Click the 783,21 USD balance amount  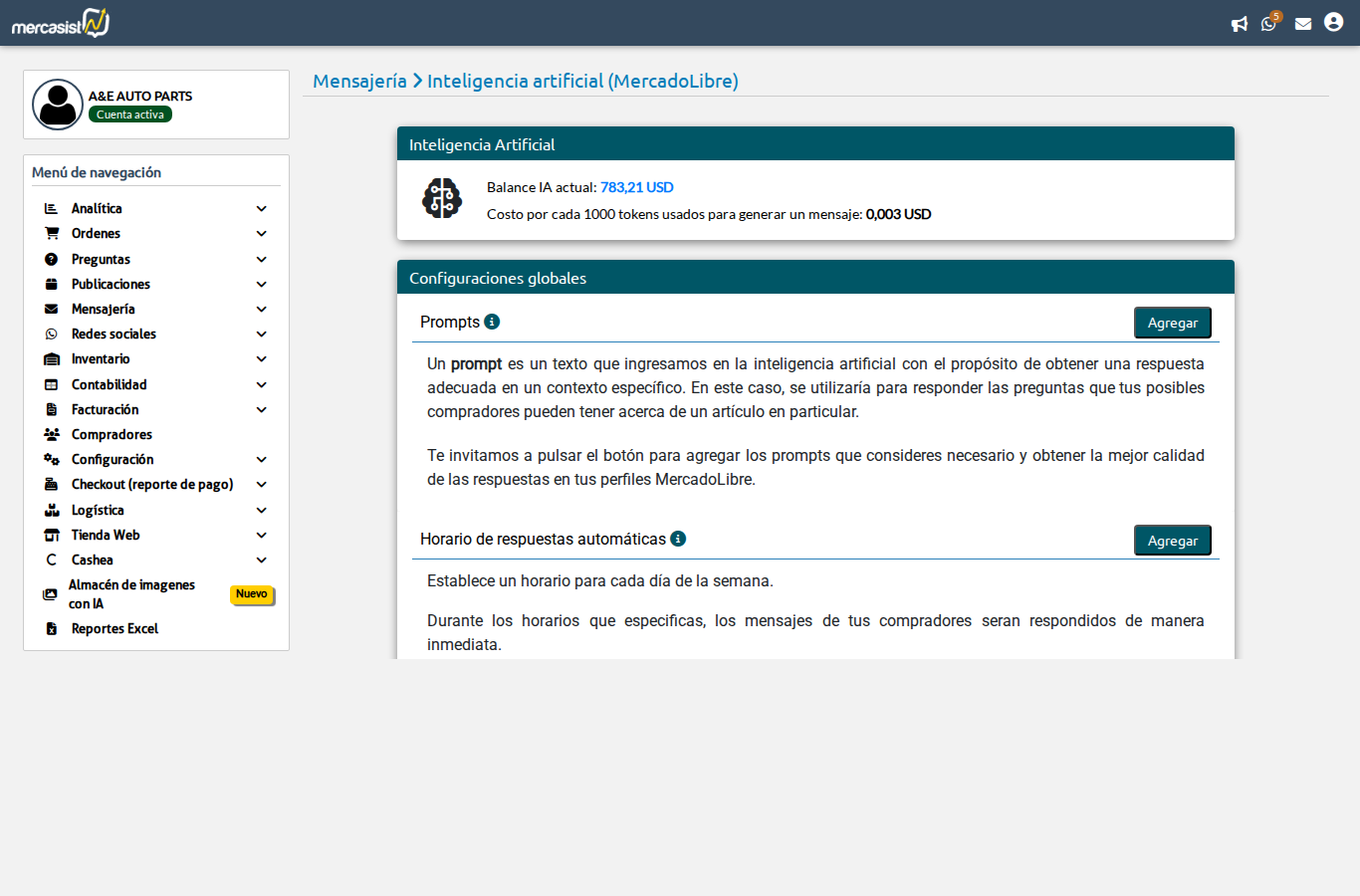(x=636, y=187)
